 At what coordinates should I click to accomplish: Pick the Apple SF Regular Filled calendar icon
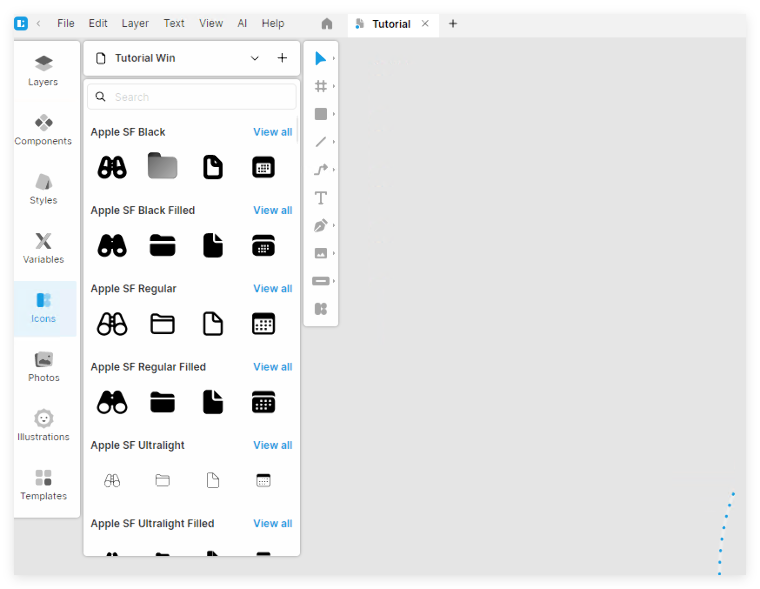pos(263,402)
